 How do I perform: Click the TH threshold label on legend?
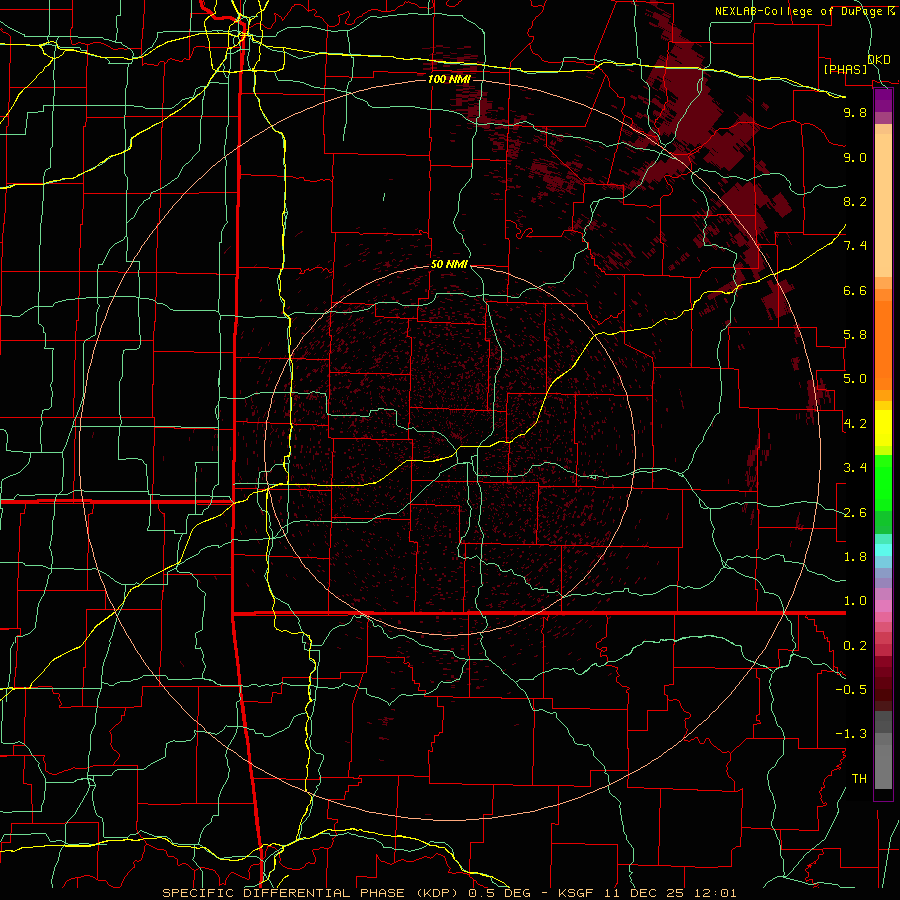[859, 779]
